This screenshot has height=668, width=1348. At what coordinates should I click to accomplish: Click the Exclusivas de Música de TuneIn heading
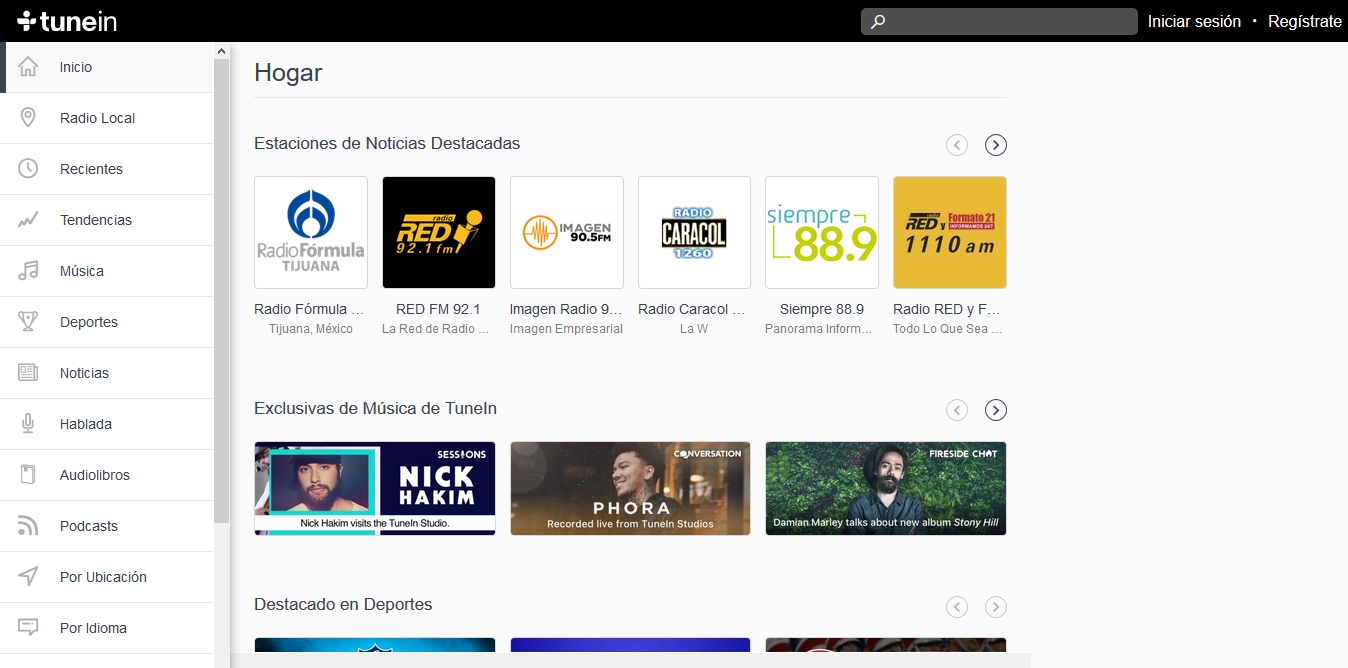pyautogui.click(x=375, y=408)
